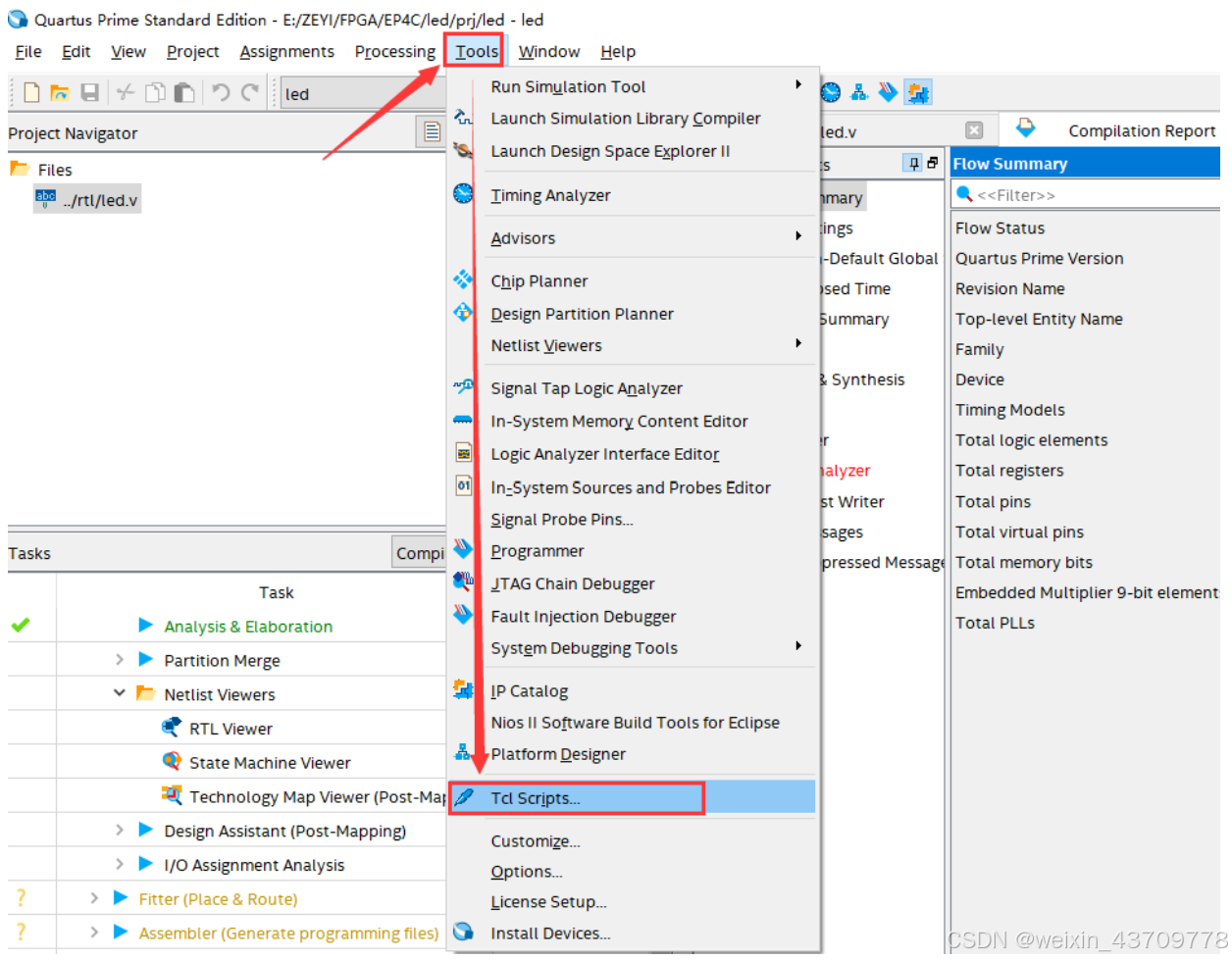Open the Timing Analyzer clock toolbar icon

click(831, 92)
